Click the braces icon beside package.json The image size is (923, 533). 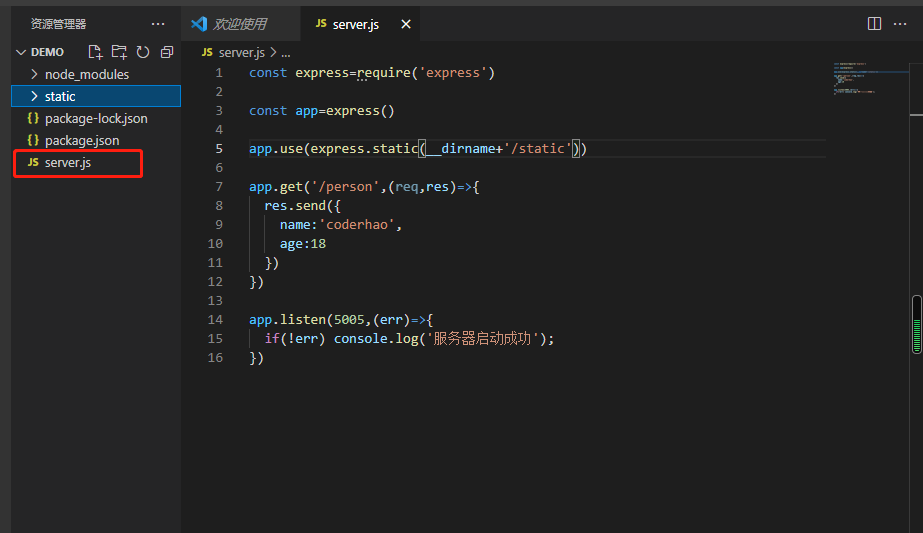click(34, 140)
